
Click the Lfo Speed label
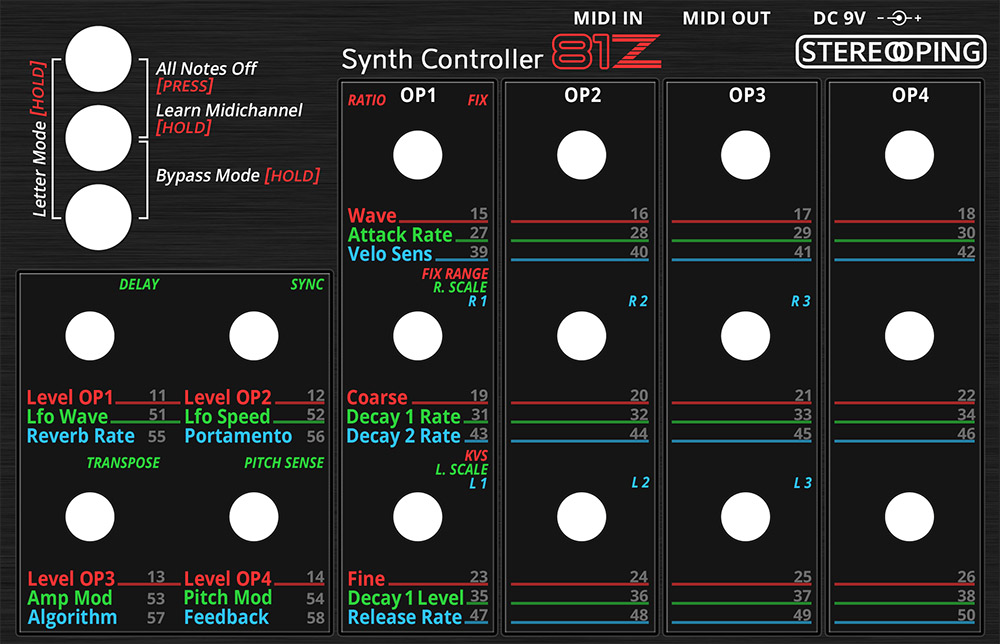pyautogui.click(x=227, y=417)
